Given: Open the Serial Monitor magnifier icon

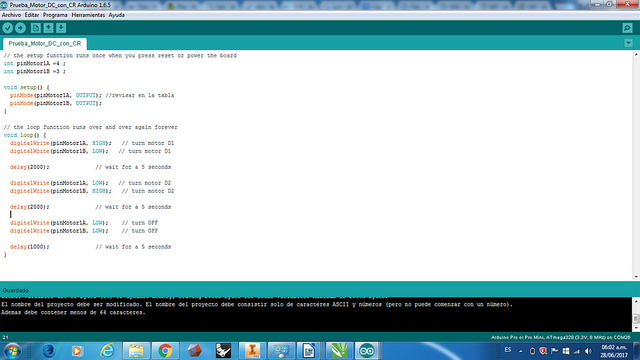Looking at the screenshot, I should pos(627,28).
